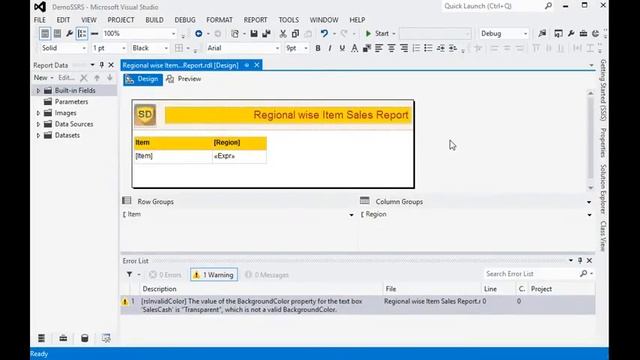Open the FILE menu
The height and width of the screenshot is (360, 640).
coord(40,20)
